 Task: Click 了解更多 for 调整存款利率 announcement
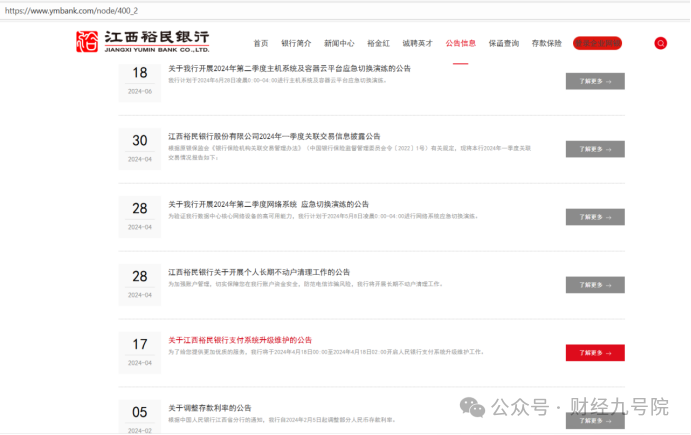[595, 421]
